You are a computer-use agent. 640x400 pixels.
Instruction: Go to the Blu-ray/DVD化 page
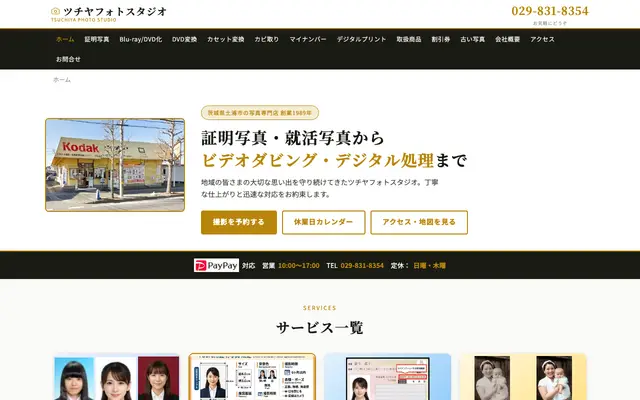[x=140, y=39]
